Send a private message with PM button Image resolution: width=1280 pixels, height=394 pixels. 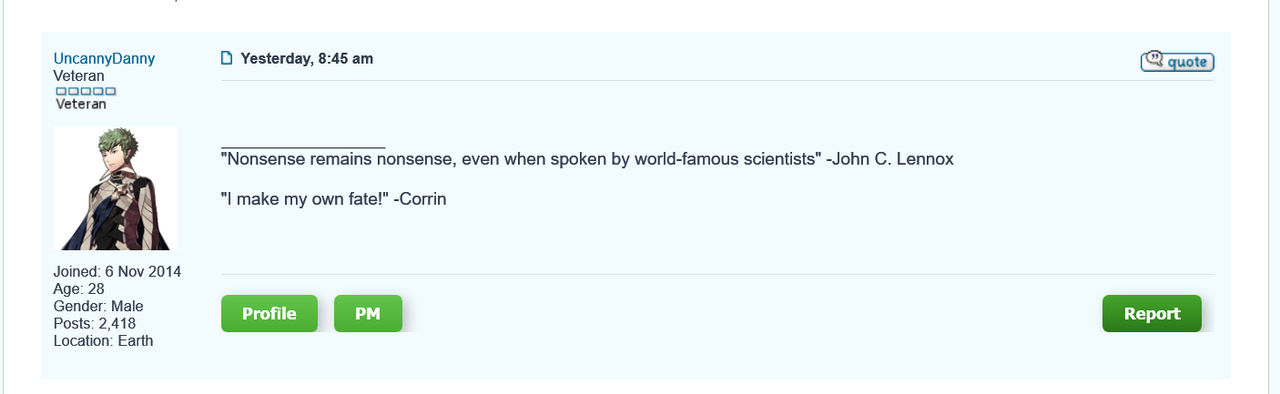(x=368, y=313)
